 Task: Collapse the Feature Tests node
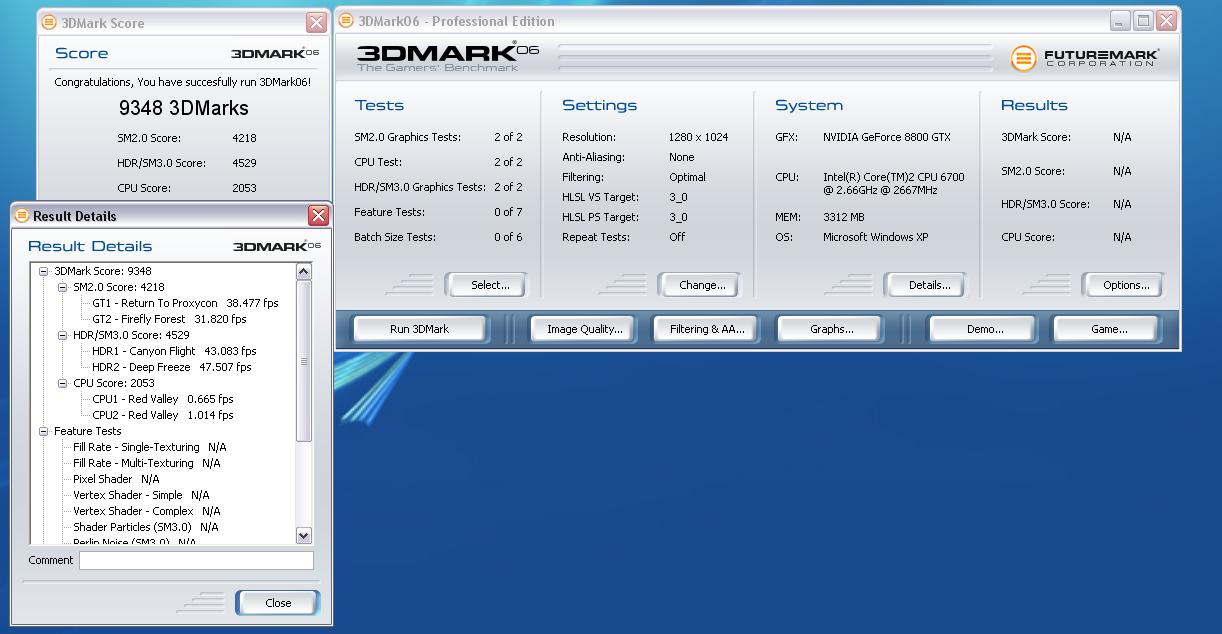coord(44,431)
